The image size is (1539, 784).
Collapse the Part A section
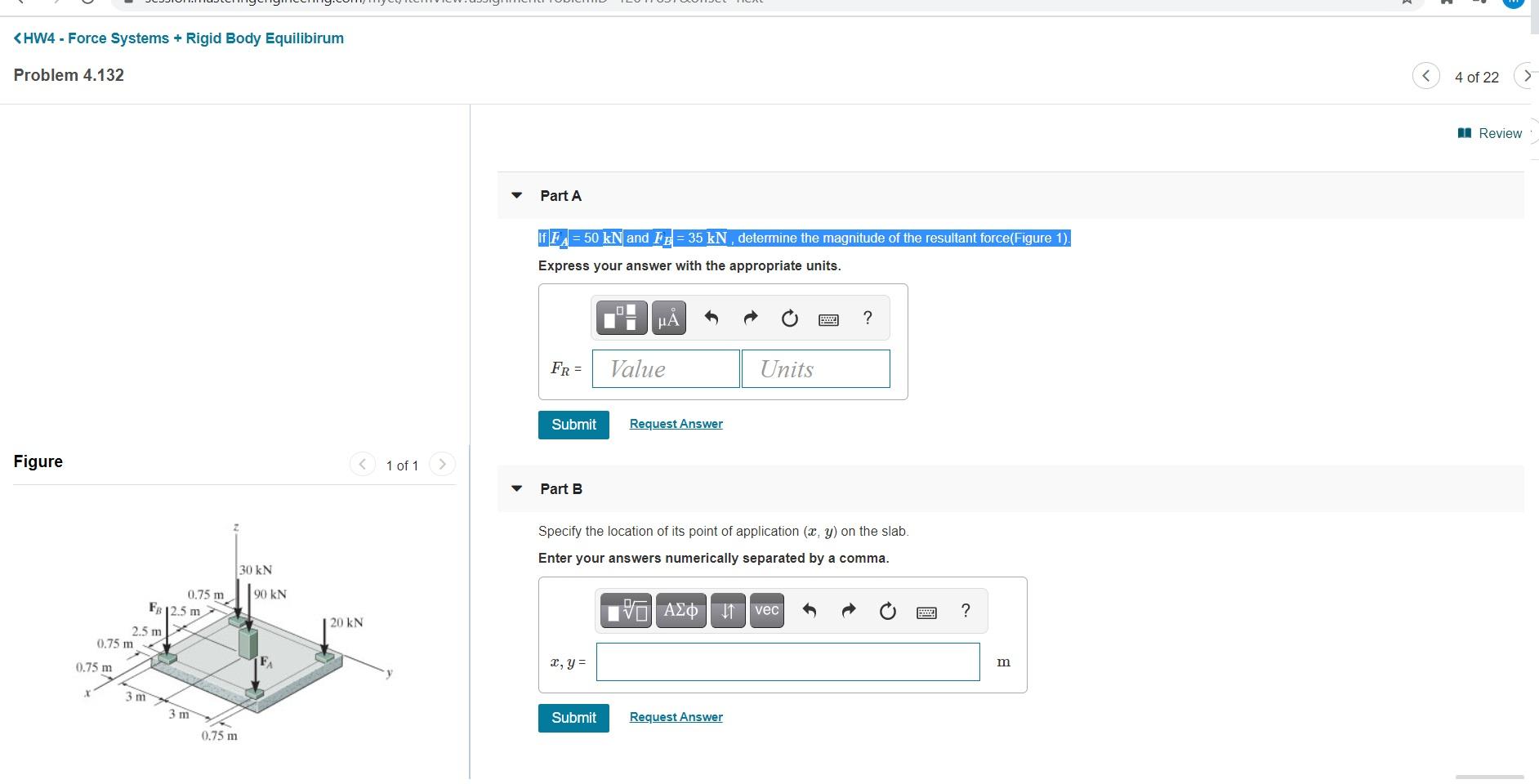click(x=516, y=195)
